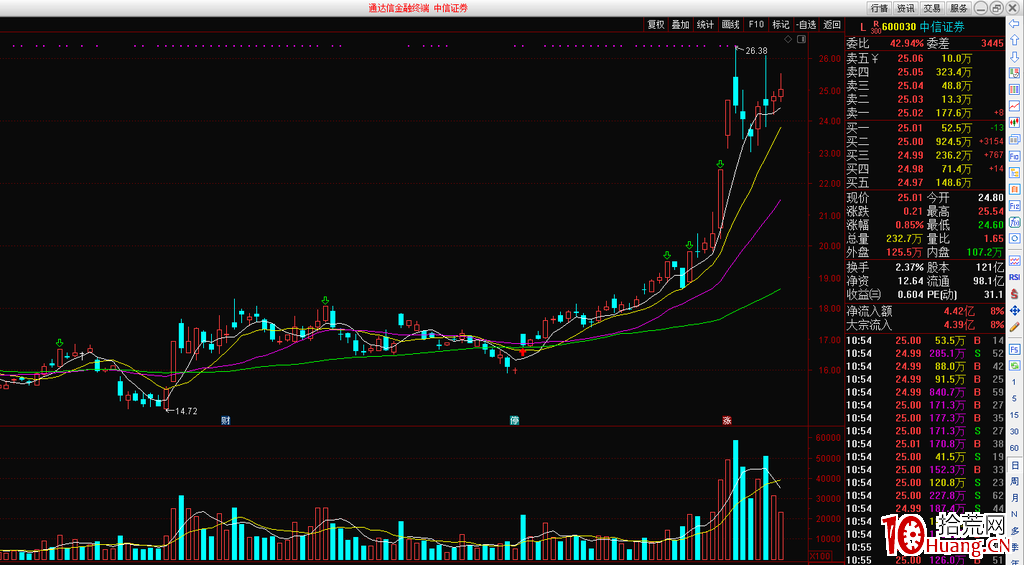Switch to 1-minute period
The width and height of the screenshot is (1024, 565).
coord(1014,382)
